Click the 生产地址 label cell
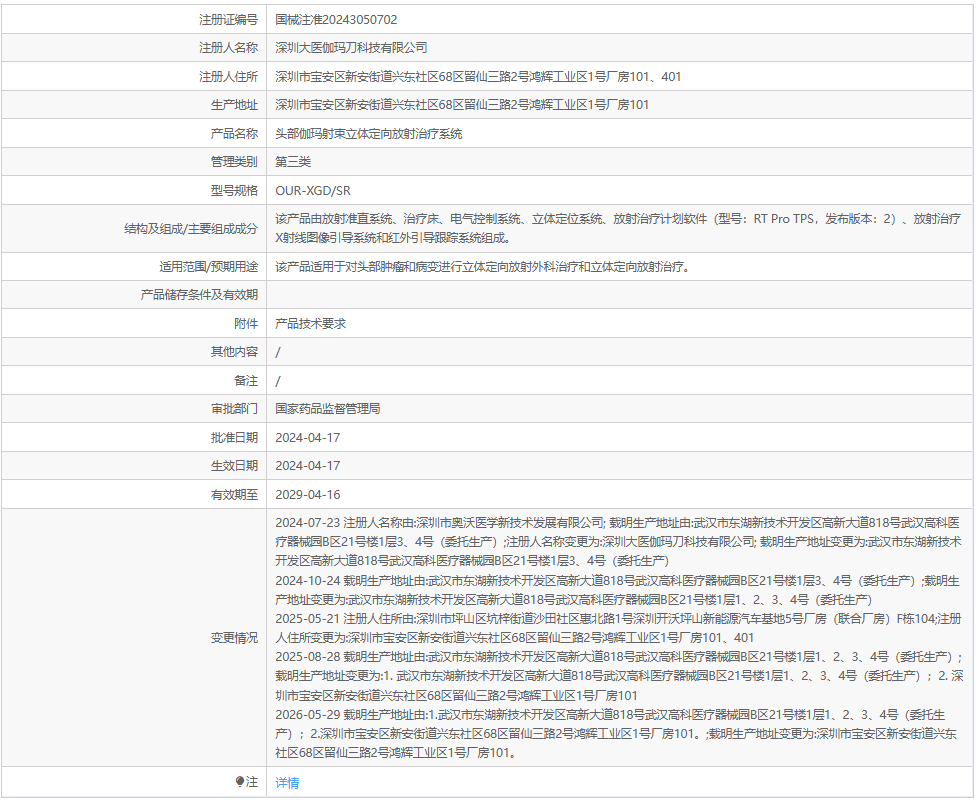980x804 pixels. click(x=134, y=104)
